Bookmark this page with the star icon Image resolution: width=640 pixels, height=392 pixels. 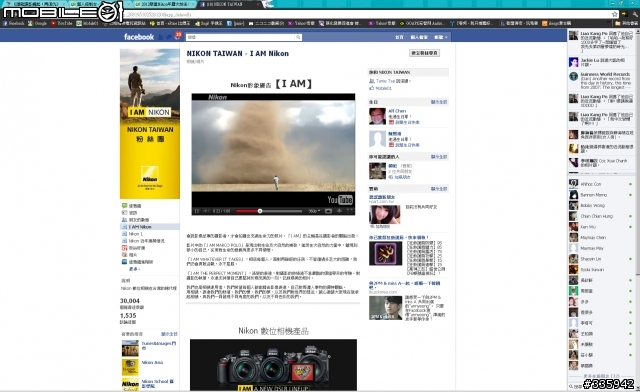615,14
